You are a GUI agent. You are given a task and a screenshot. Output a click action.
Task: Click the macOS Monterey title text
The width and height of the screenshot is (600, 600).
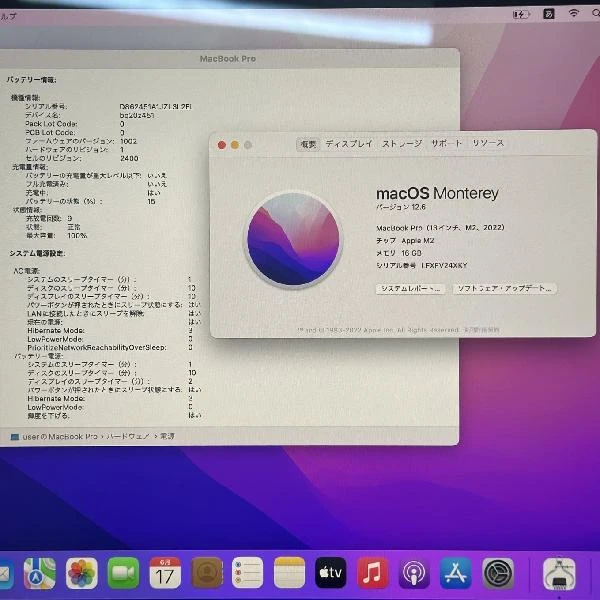437,193
